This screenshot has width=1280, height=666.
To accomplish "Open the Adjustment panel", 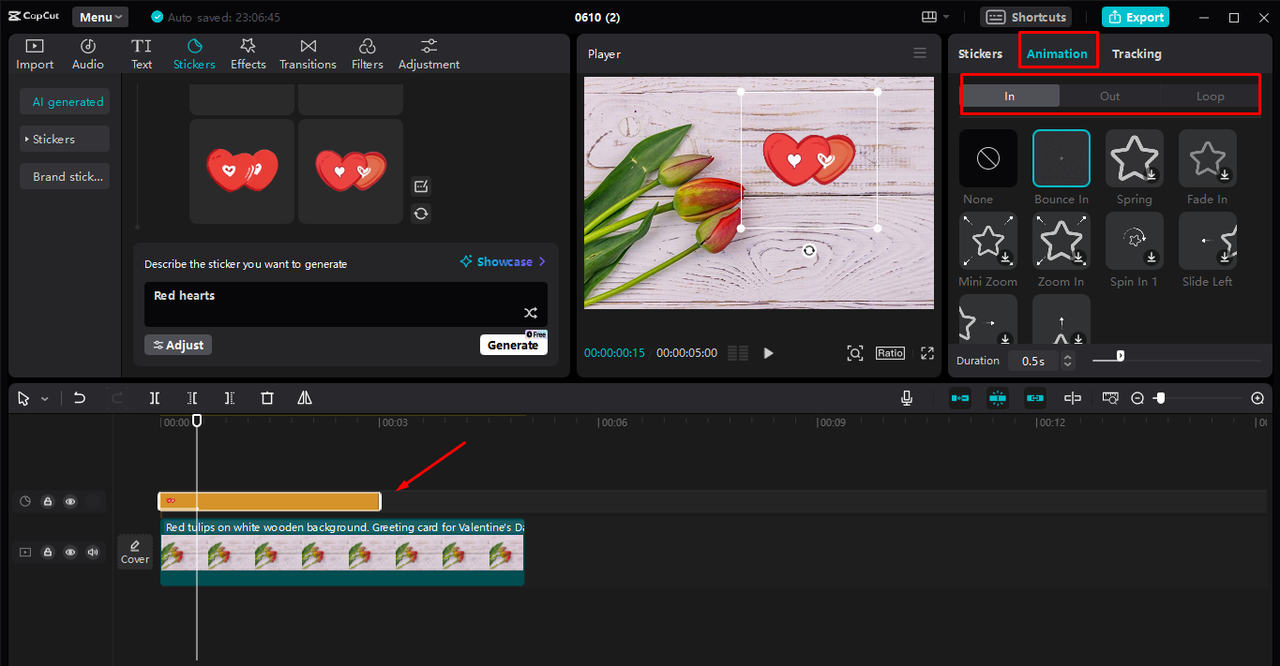I will (x=429, y=54).
